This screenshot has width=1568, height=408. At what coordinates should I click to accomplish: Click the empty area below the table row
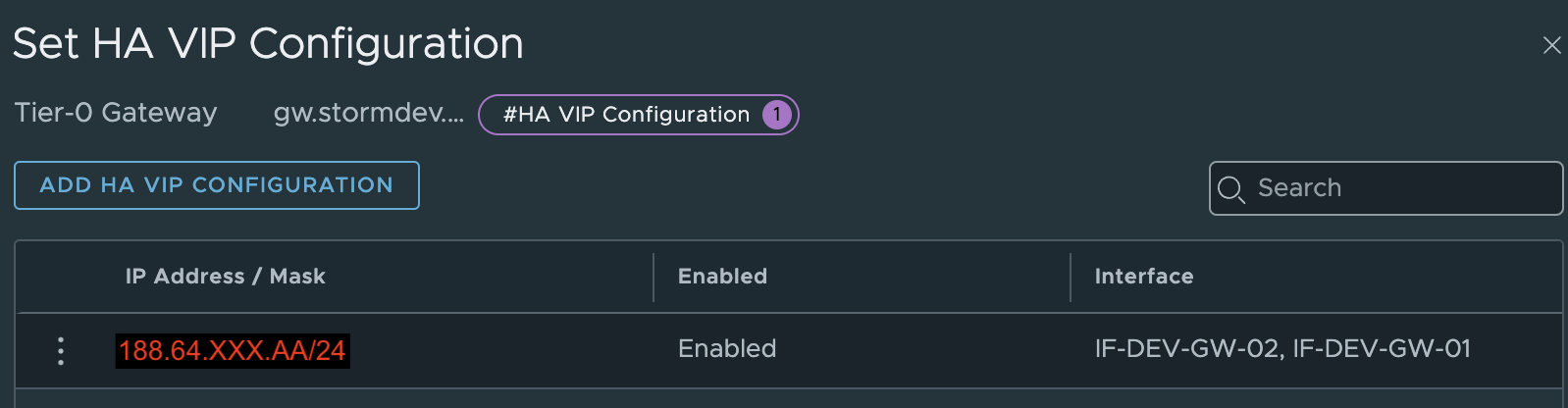pyautogui.click(x=785, y=399)
